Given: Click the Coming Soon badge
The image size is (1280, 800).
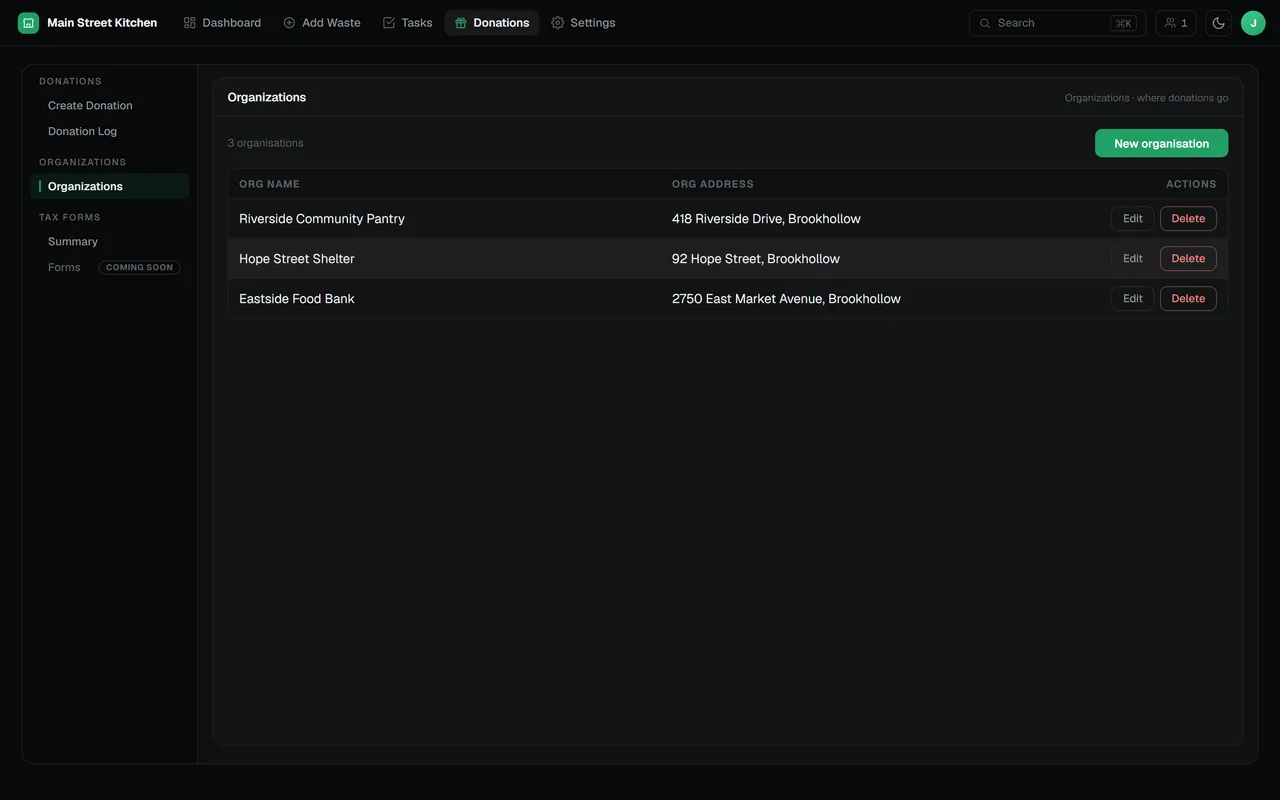Looking at the screenshot, I should point(139,267).
